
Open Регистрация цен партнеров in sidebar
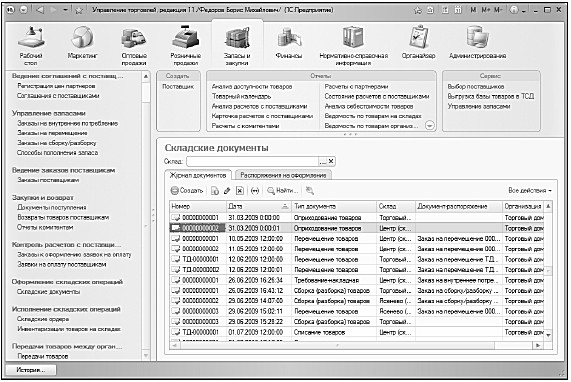[x=56, y=86]
